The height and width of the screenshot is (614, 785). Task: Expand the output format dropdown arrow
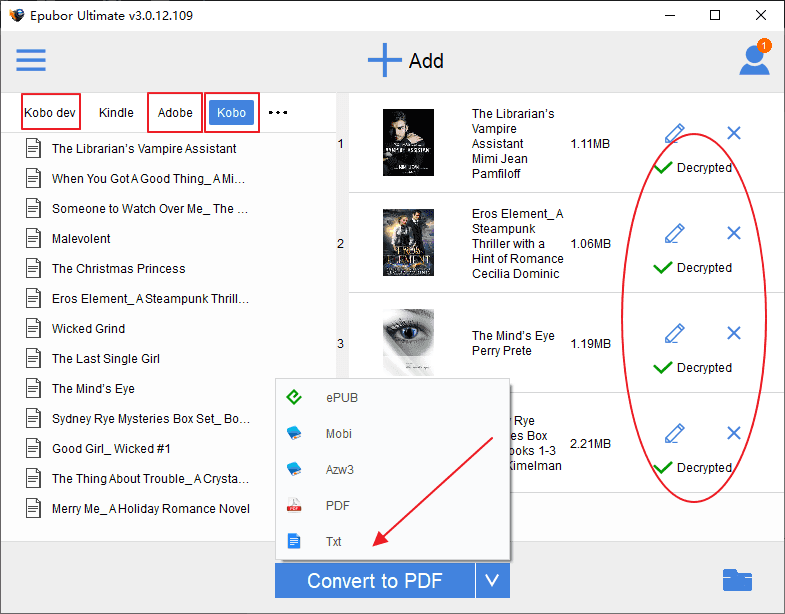pos(493,580)
